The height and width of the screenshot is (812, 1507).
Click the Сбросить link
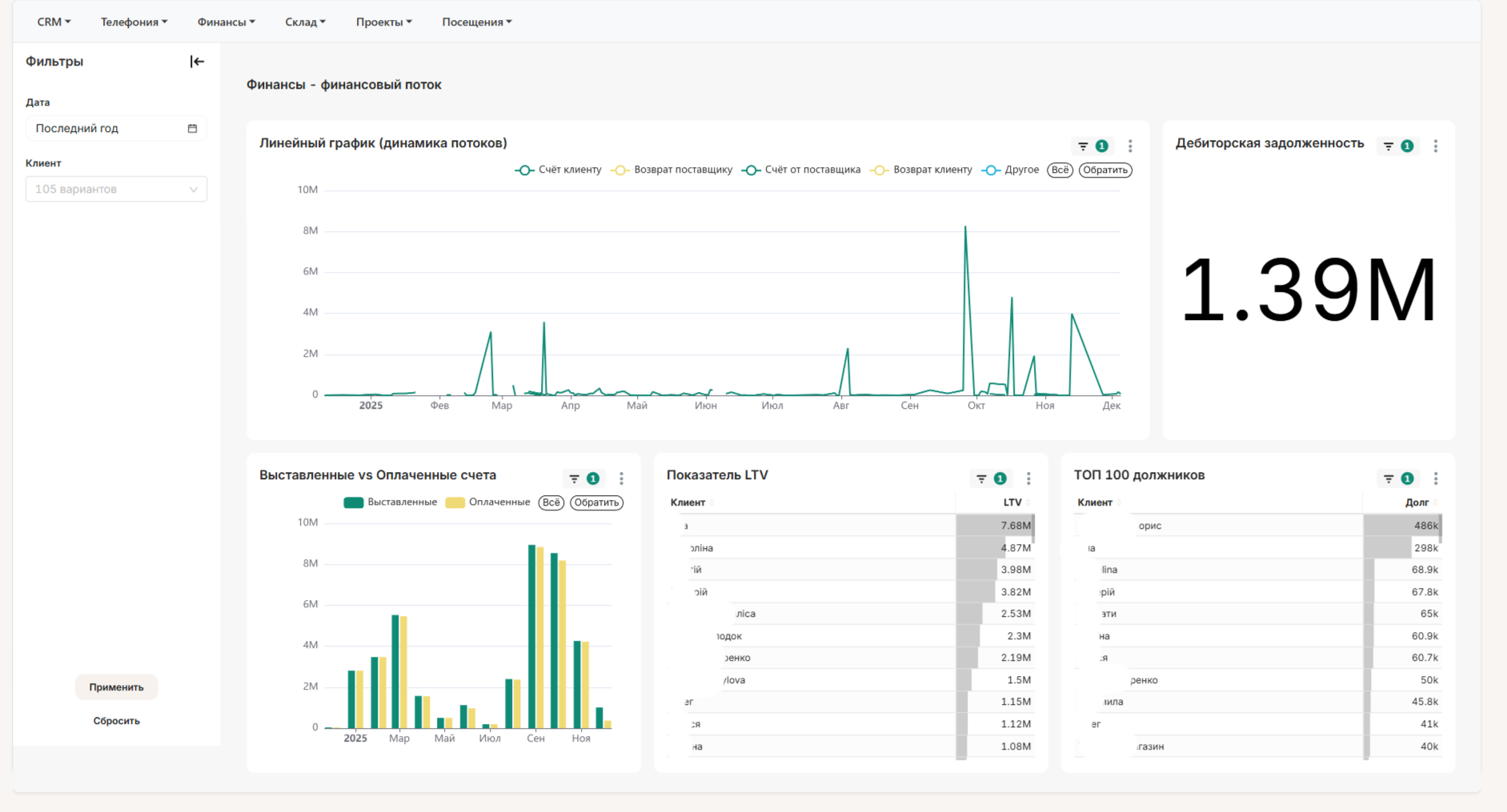click(x=117, y=721)
